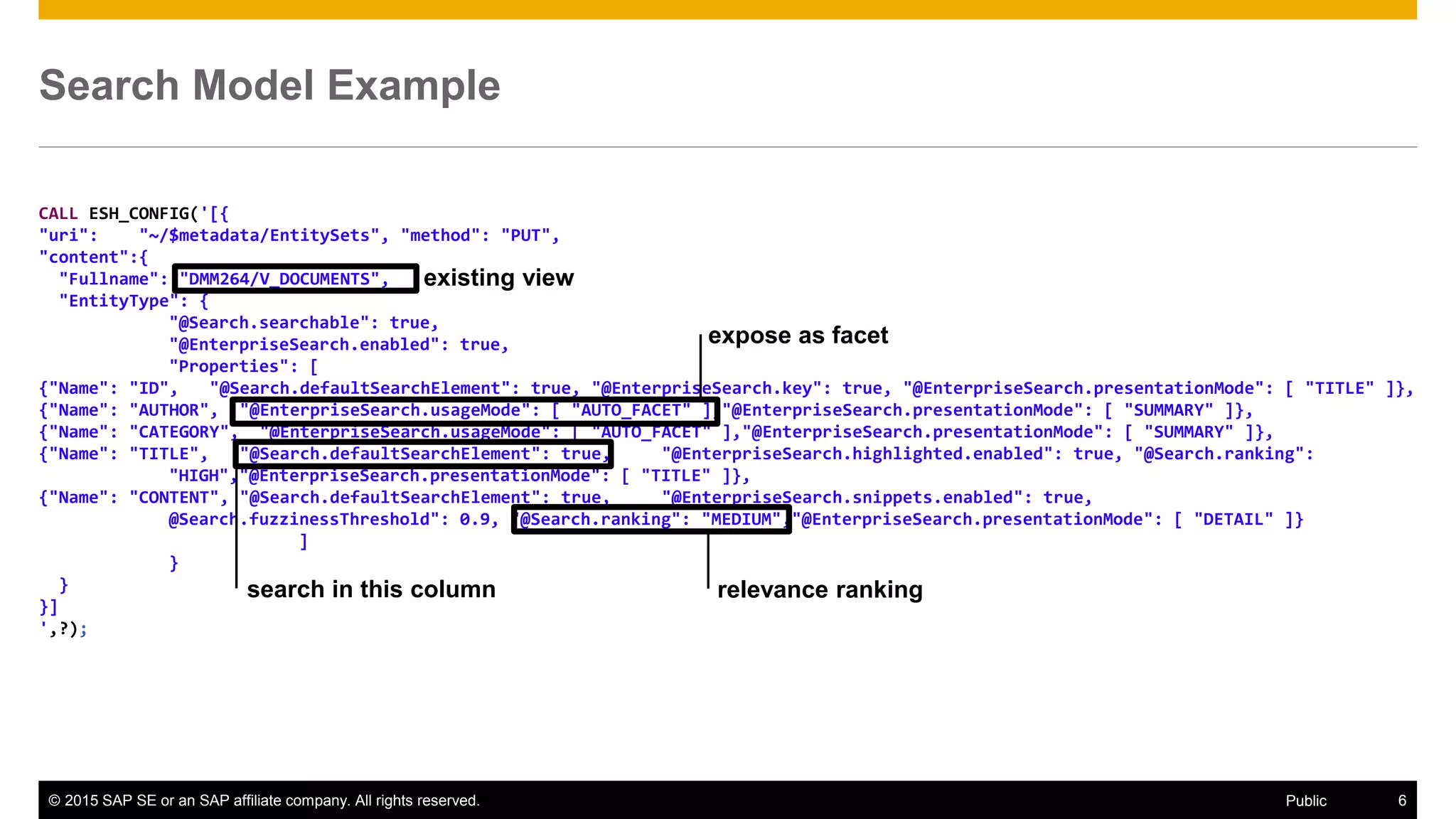Click the closing "',?);" line
The height and width of the screenshot is (819, 1456).
click(x=63, y=629)
